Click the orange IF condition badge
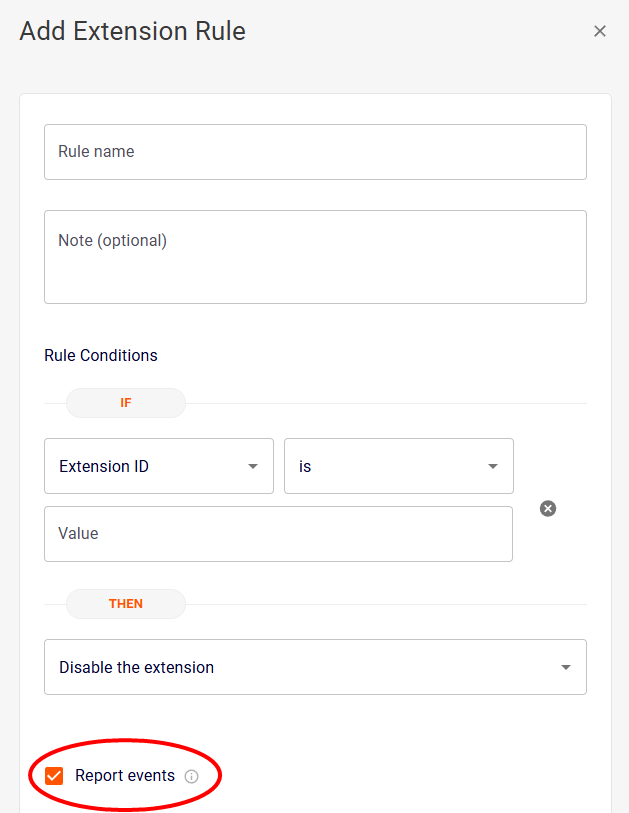The width and height of the screenshot is (629, 813). click(126, 403)
